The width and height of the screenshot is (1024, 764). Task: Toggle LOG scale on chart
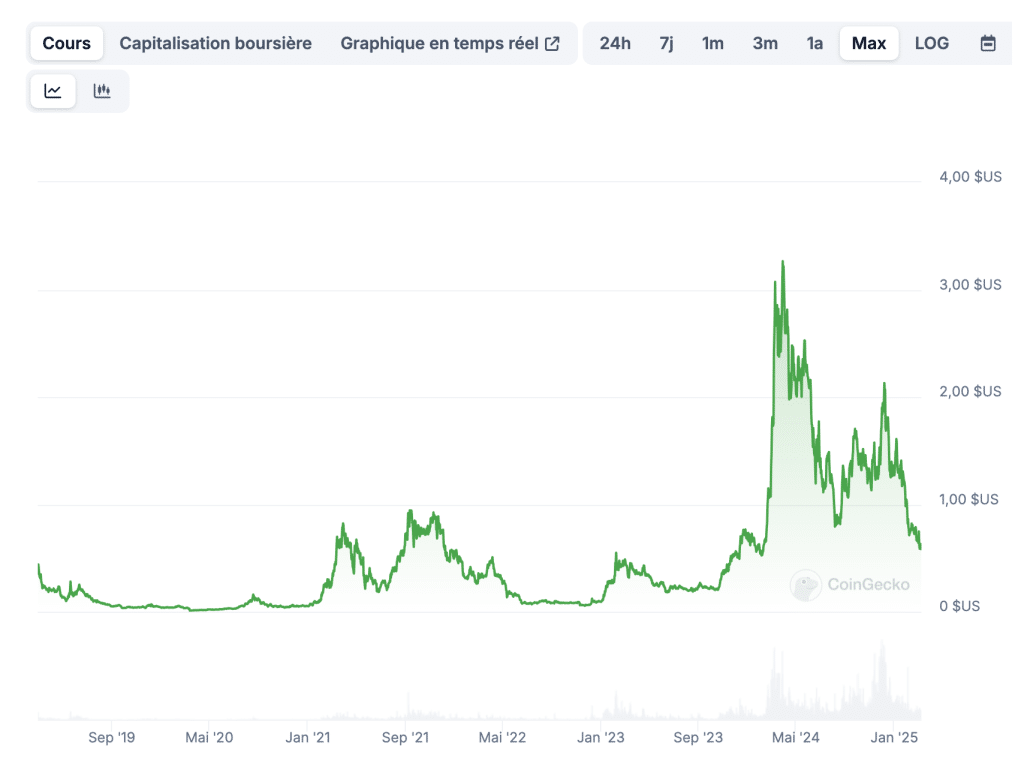click(x=932, y=43)
